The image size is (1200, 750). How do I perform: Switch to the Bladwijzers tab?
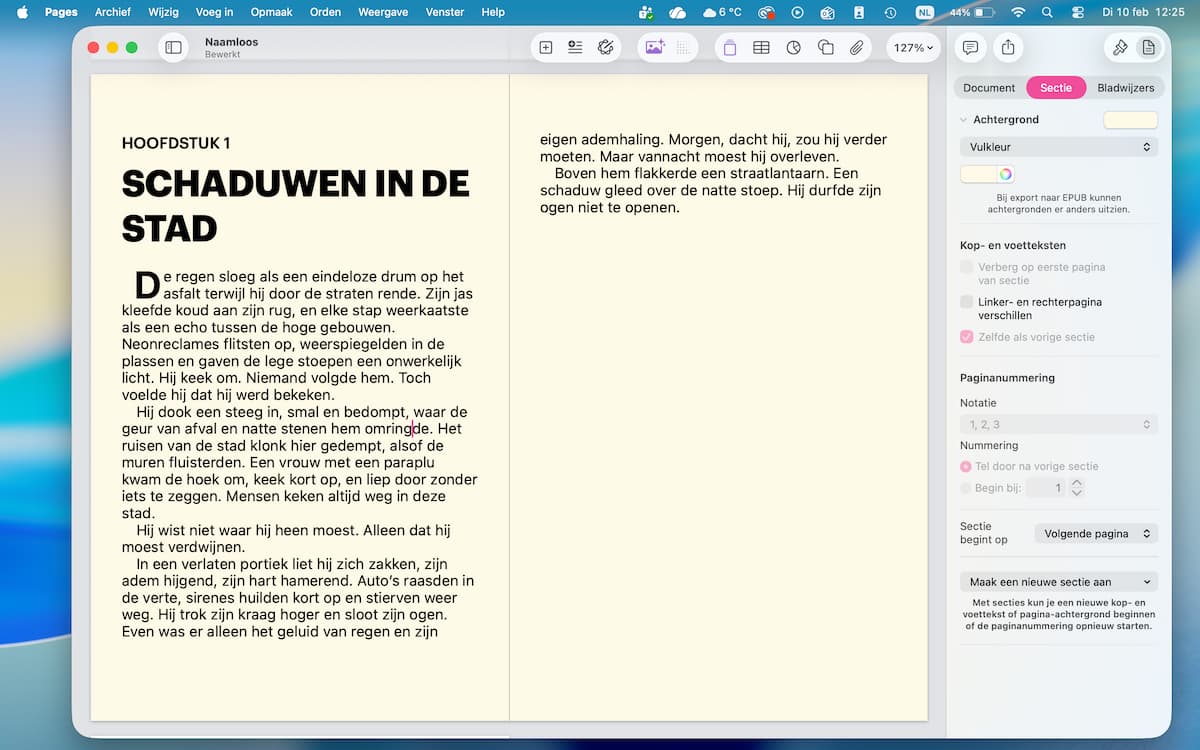click(x=1125, y=88)
